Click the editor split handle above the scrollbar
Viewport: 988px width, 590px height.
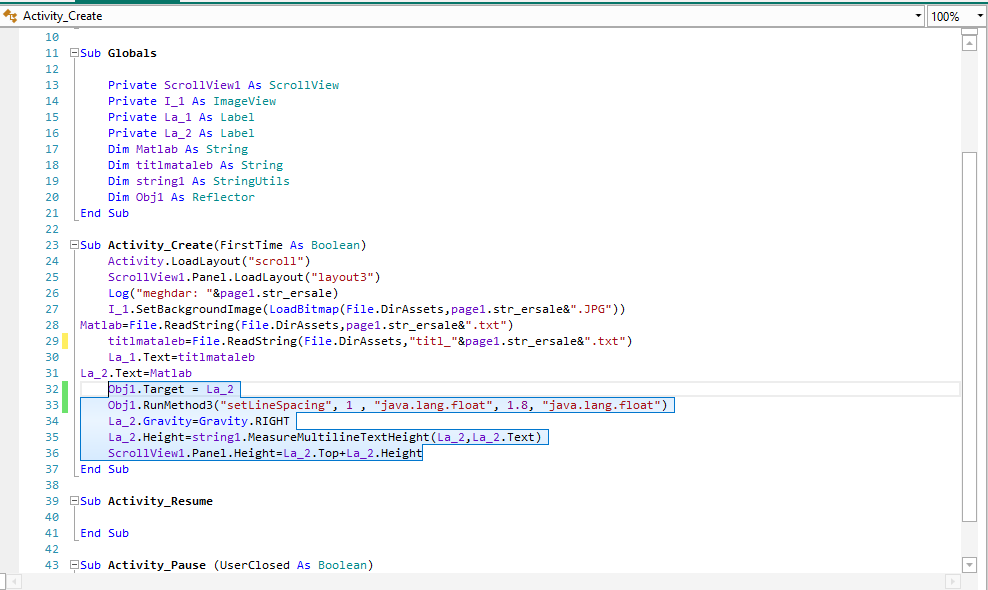[968, 32]
